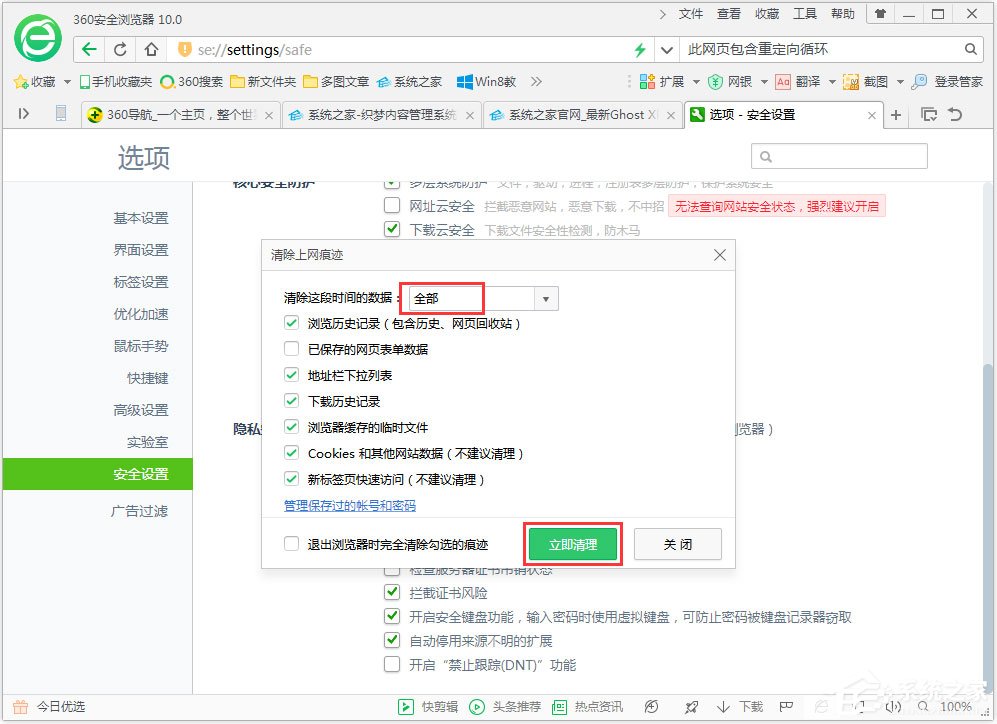Enable 退出浏览器时完全清除勾选的痕迹
Viewport: 997px width, 724px height.
pyautogui.click(x=291, y=543)
